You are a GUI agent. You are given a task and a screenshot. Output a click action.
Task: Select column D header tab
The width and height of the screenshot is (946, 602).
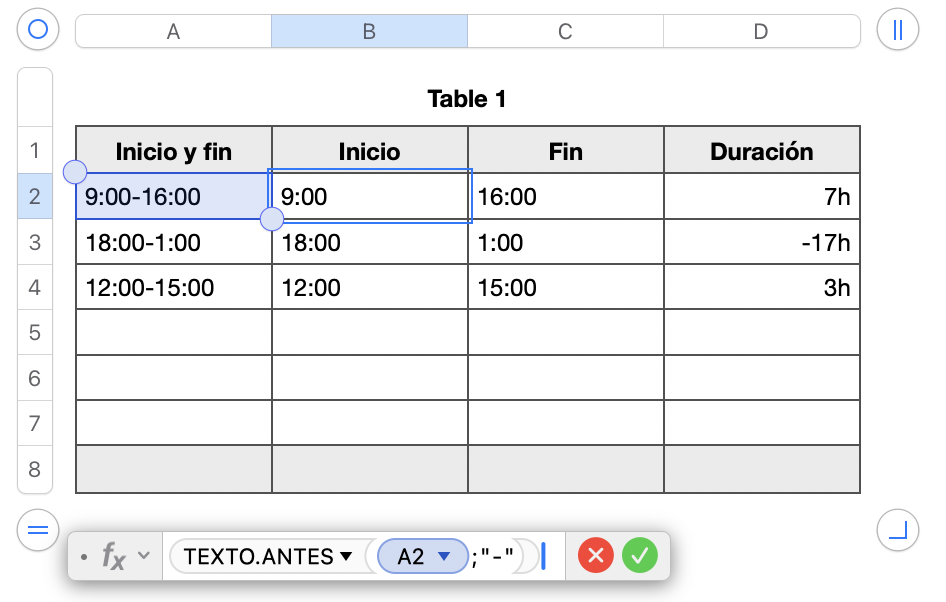(x=761, y=31)
